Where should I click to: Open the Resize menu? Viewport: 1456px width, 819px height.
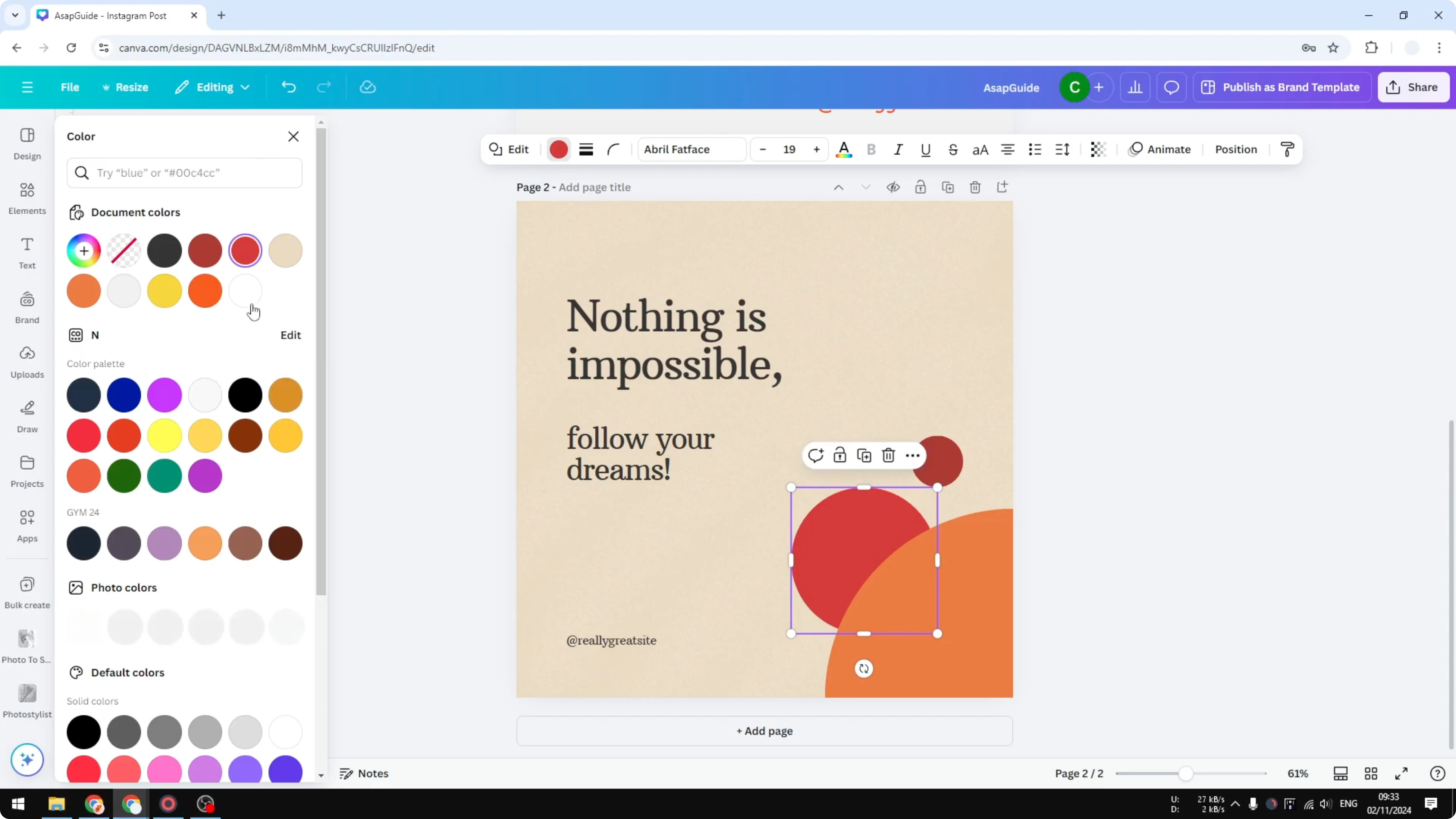[x=125, y=87]
